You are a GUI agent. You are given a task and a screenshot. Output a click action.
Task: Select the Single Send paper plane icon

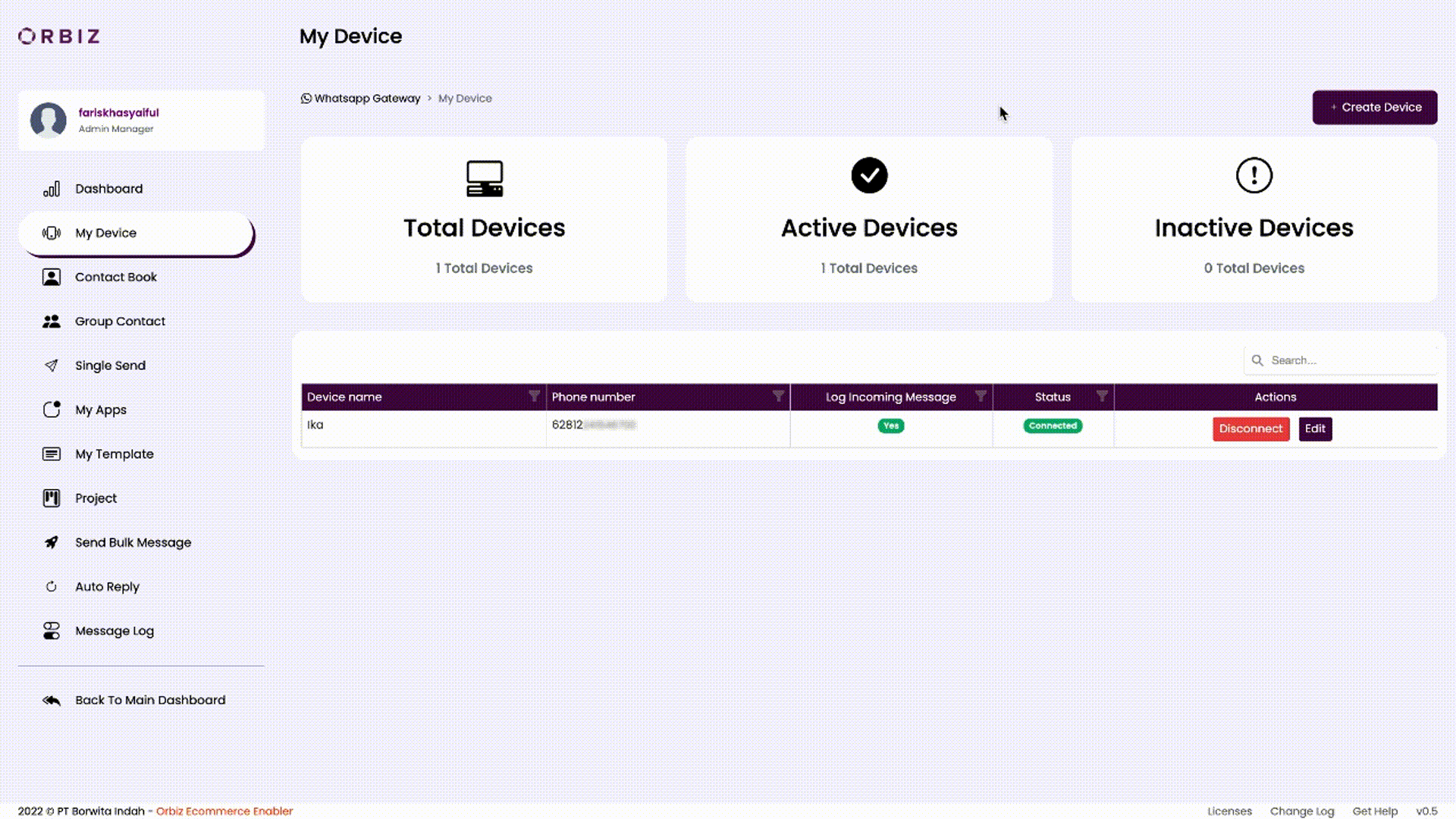52,365
